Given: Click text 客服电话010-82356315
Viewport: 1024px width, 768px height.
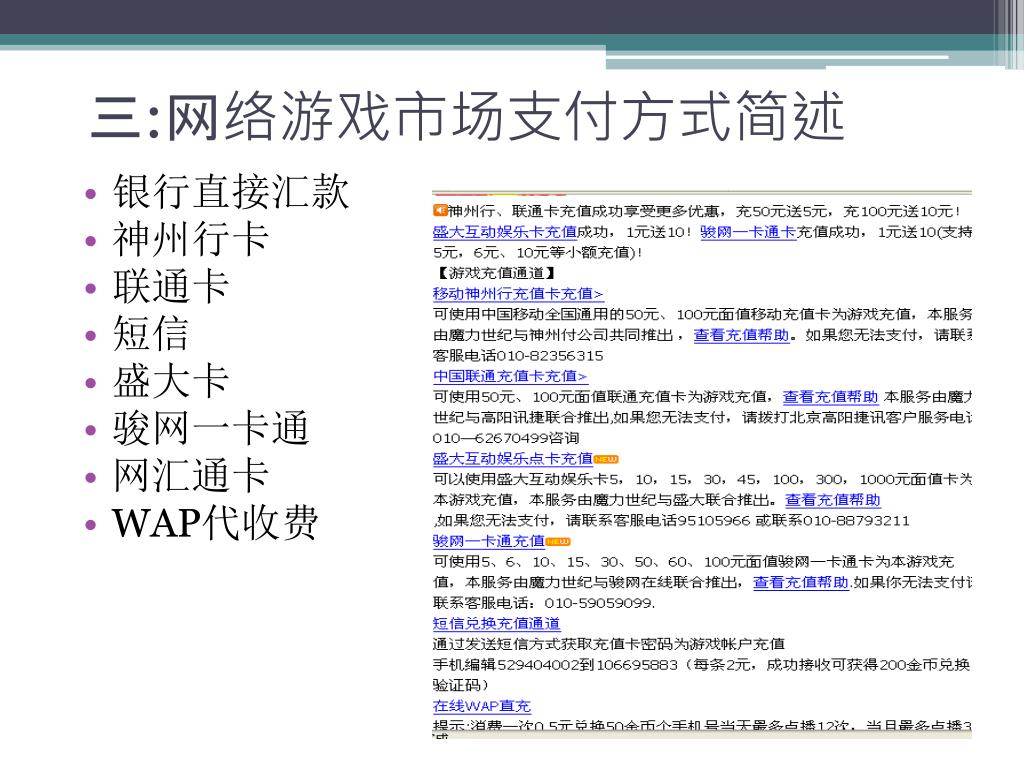Looking at the screenshot, I should point(518,356).
